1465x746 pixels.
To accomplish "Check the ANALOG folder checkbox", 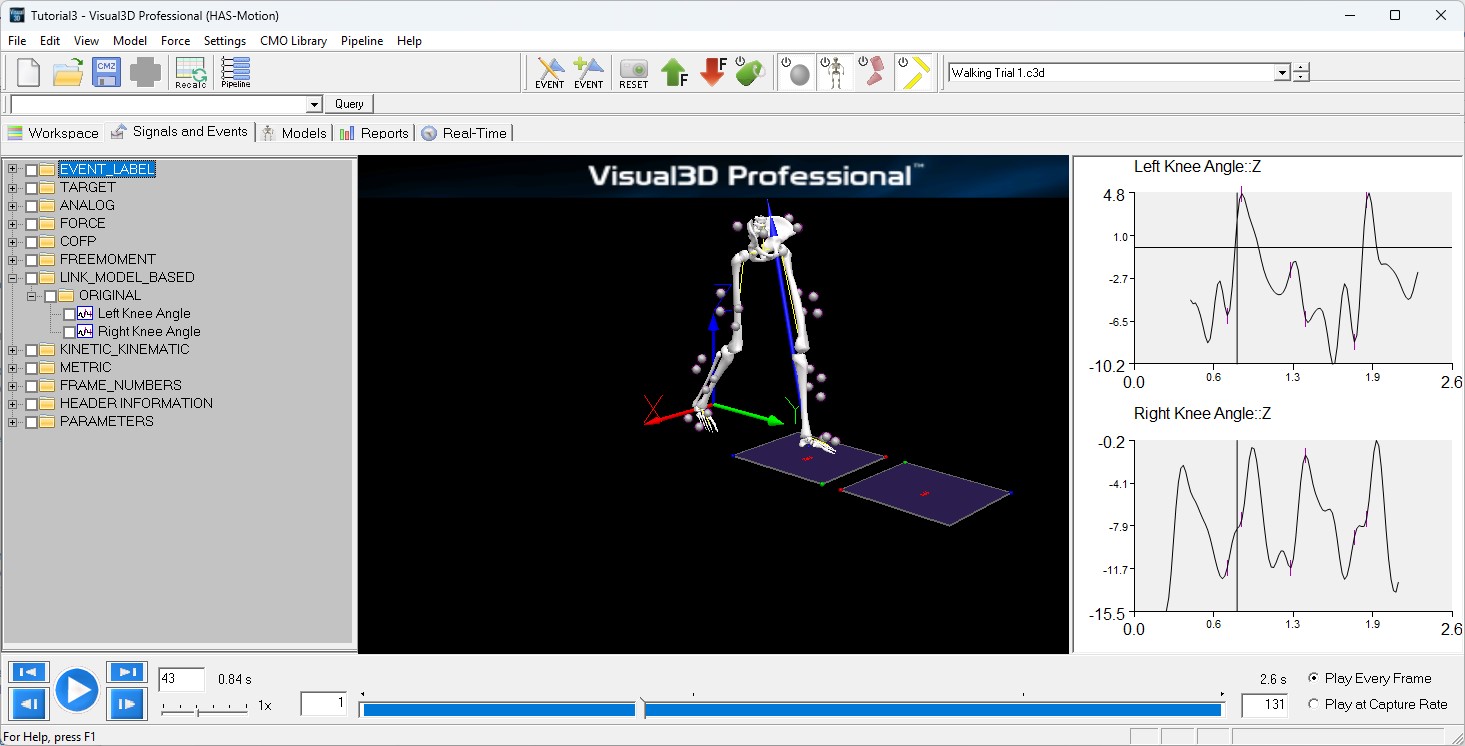I will coord(31,206).
